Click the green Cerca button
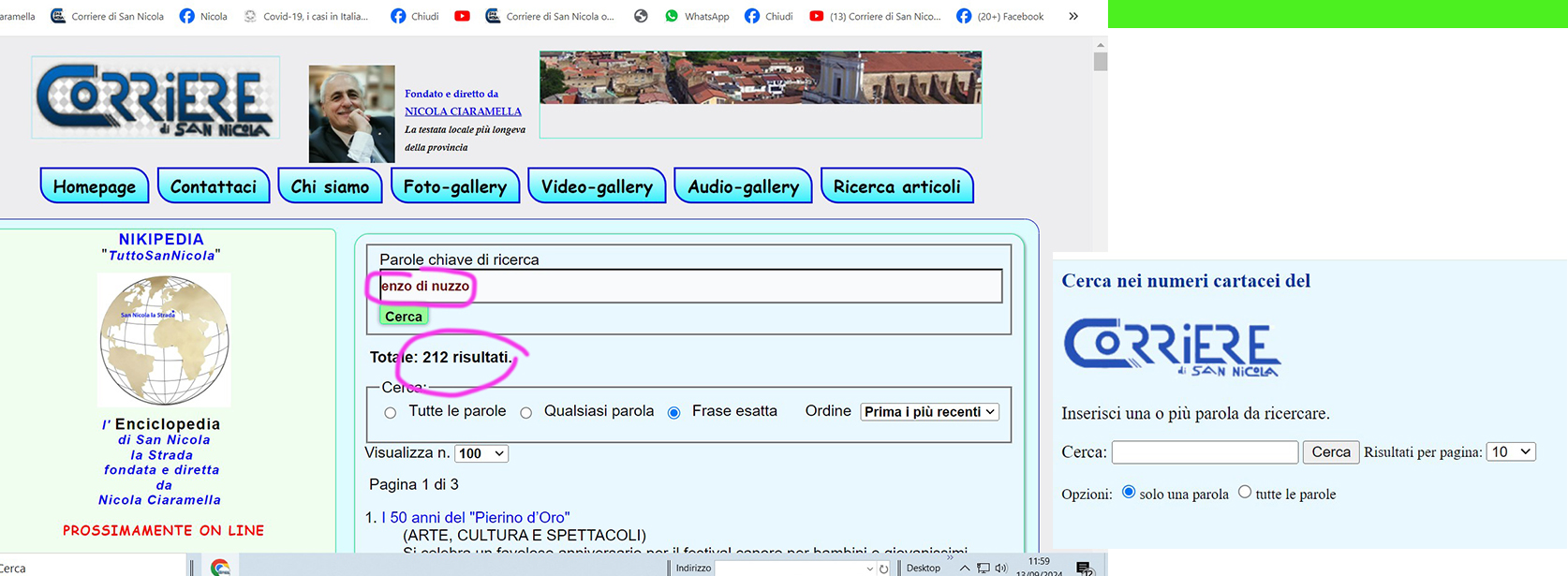 [x=404, y=317]
